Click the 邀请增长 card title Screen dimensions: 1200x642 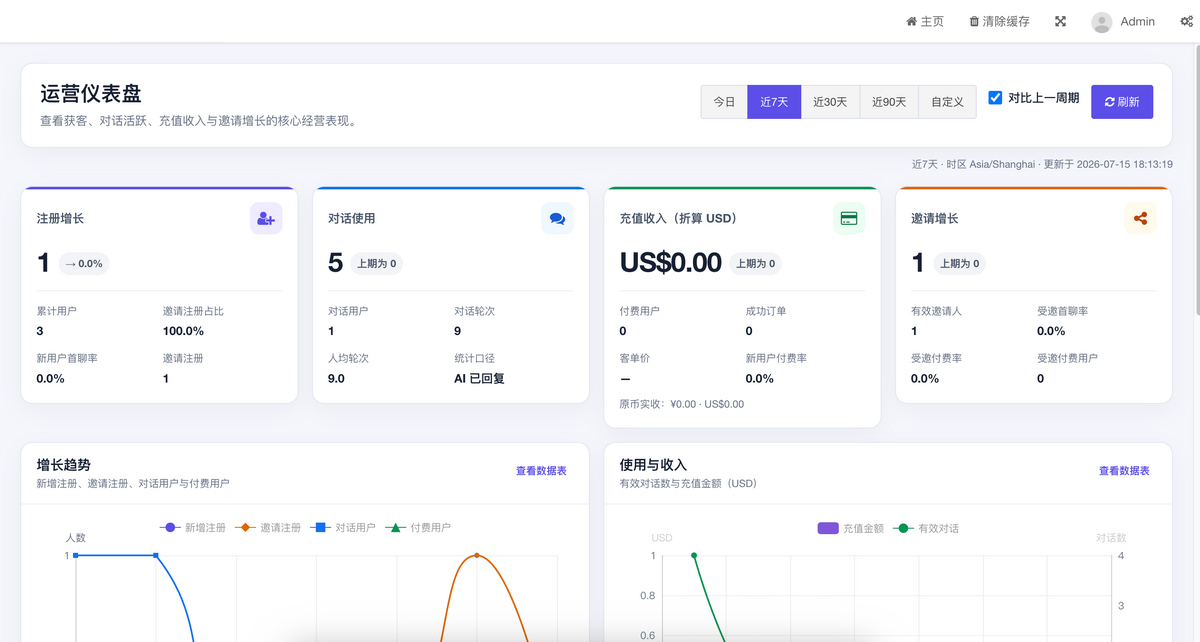pyautogui.click(x=935, y=218)
